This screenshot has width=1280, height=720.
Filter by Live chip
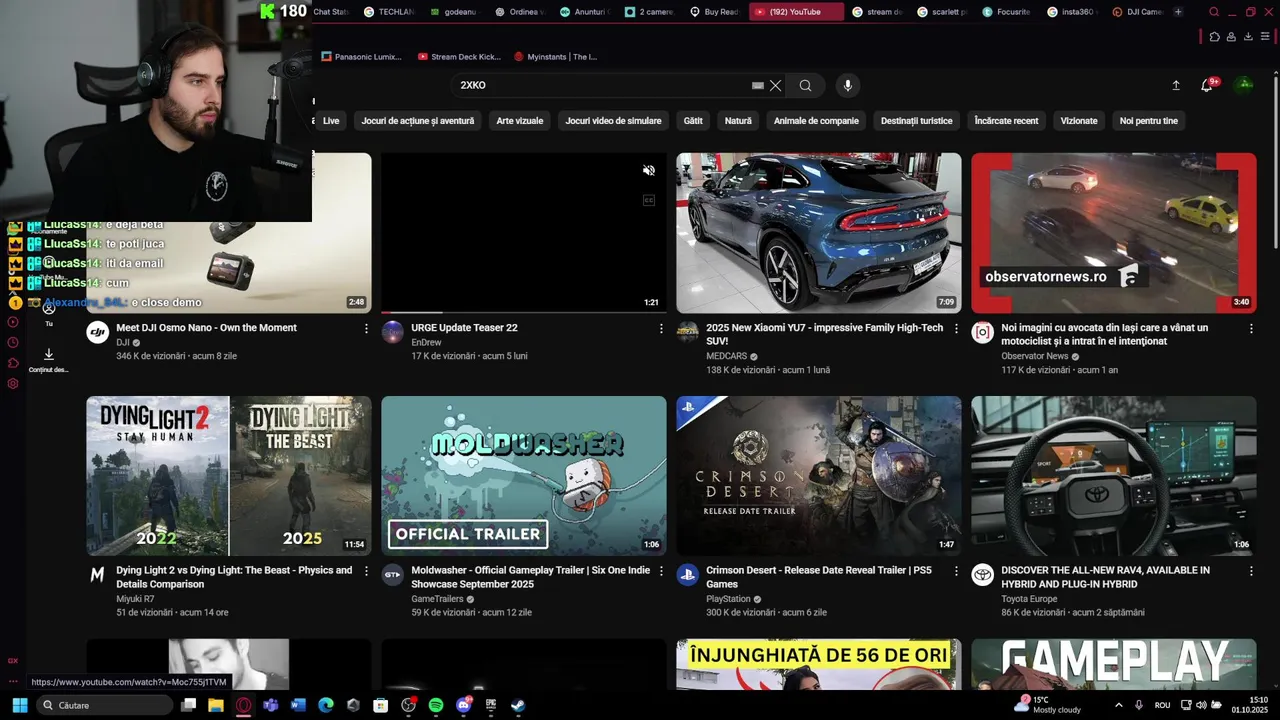[x=331, y=121]
